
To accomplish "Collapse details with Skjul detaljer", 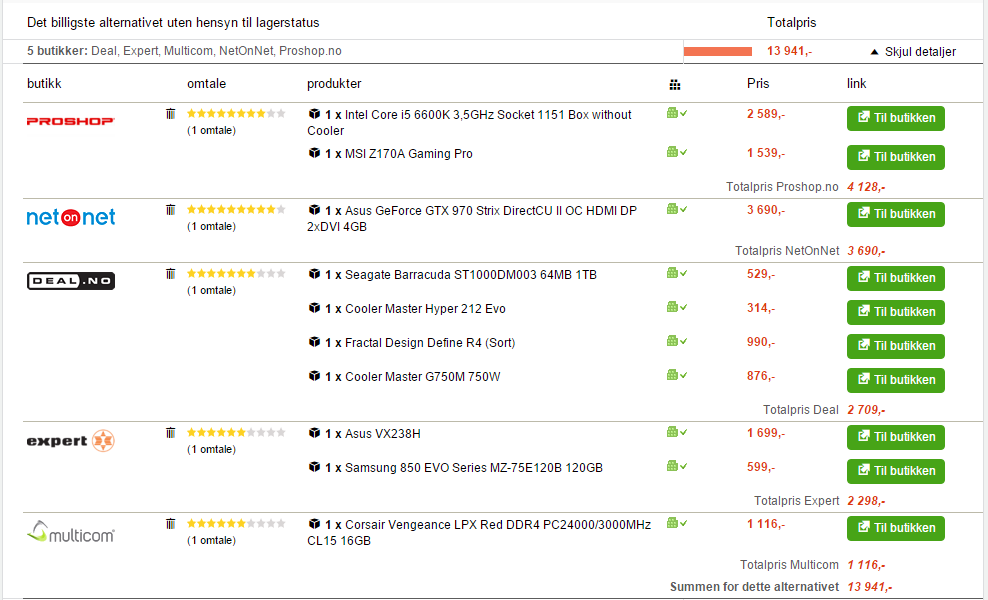I will click(x=913, y=52).
